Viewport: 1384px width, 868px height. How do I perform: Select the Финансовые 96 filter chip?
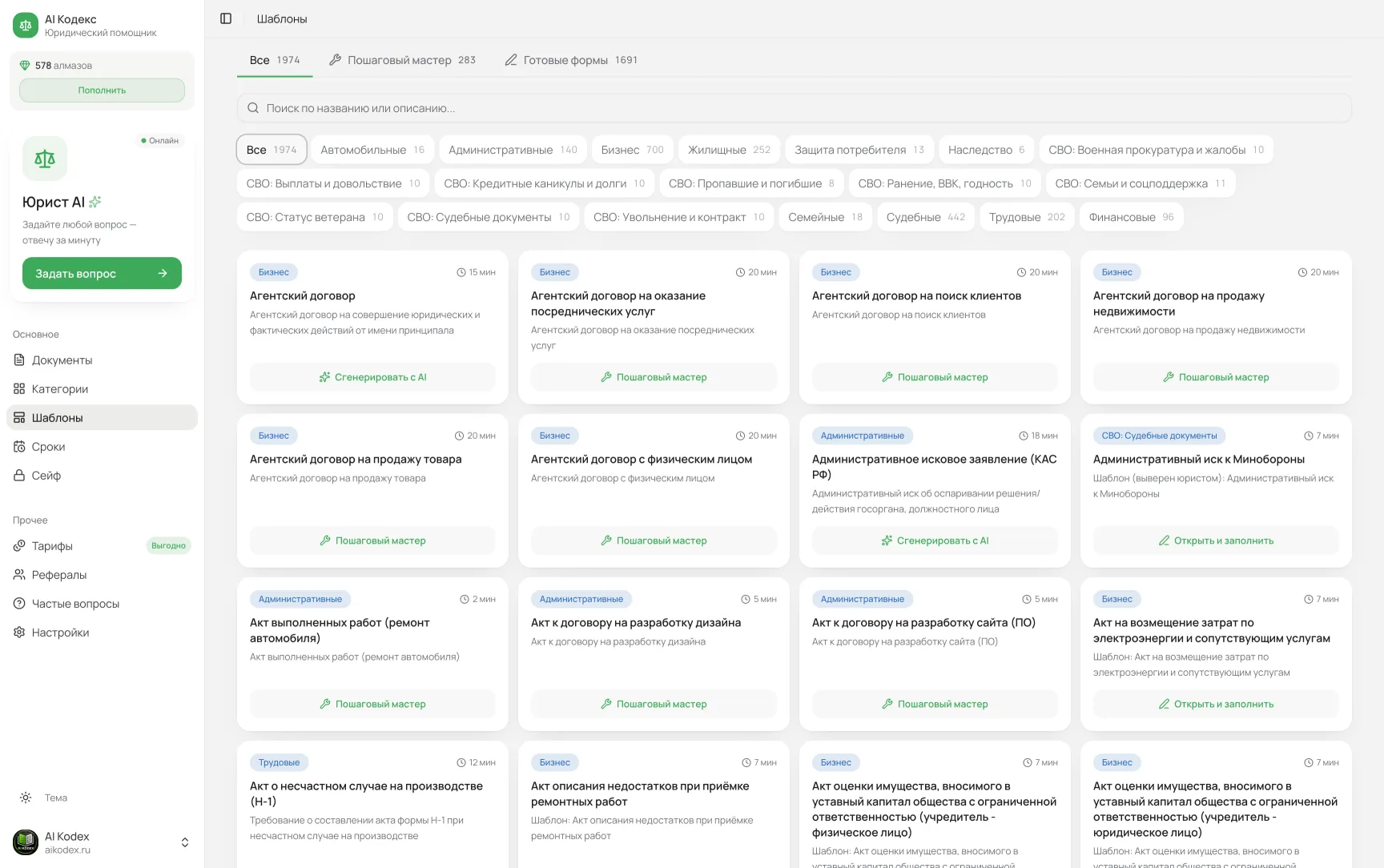point(1131,217)
